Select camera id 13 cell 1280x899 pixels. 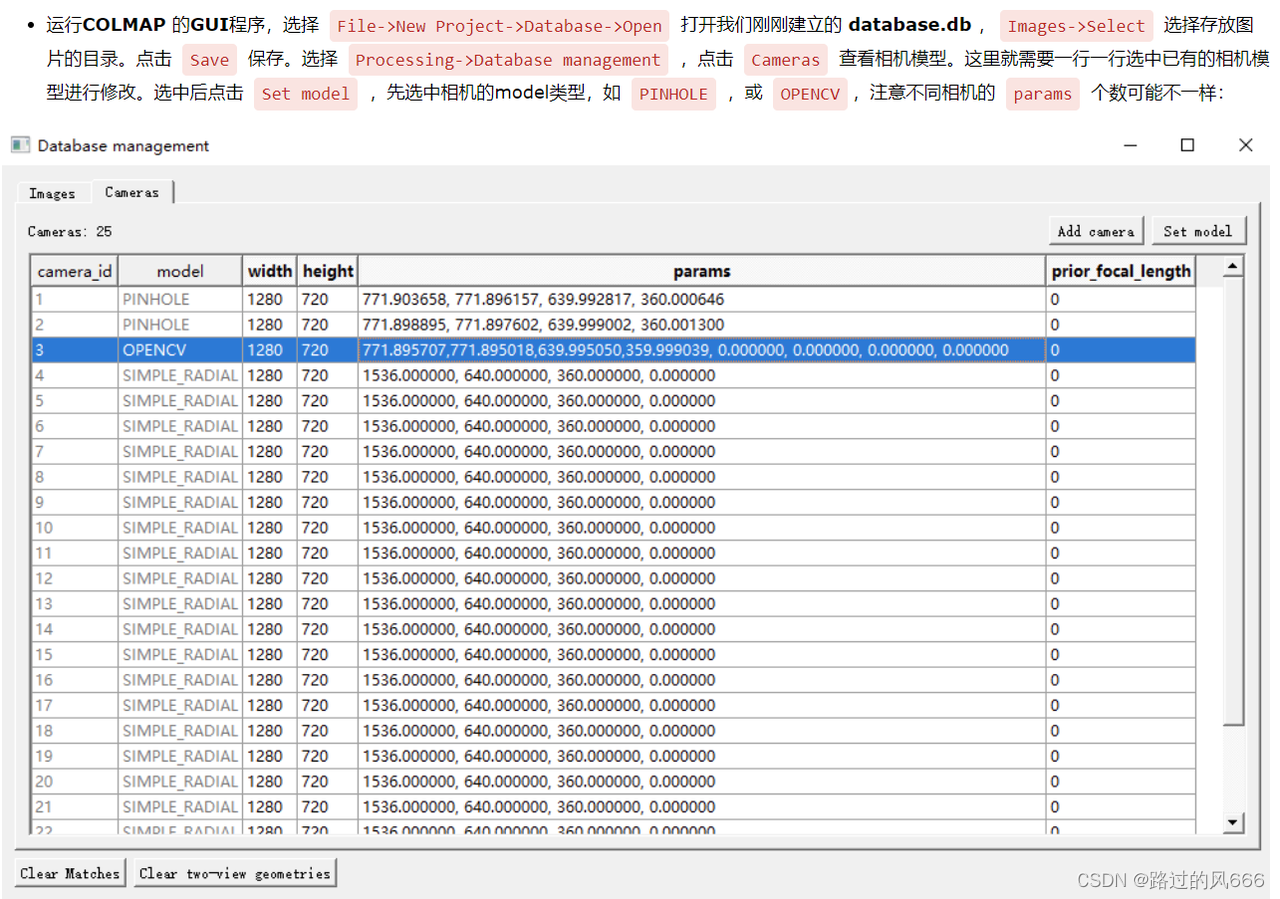pyautogui.click(x=75, y=604)
